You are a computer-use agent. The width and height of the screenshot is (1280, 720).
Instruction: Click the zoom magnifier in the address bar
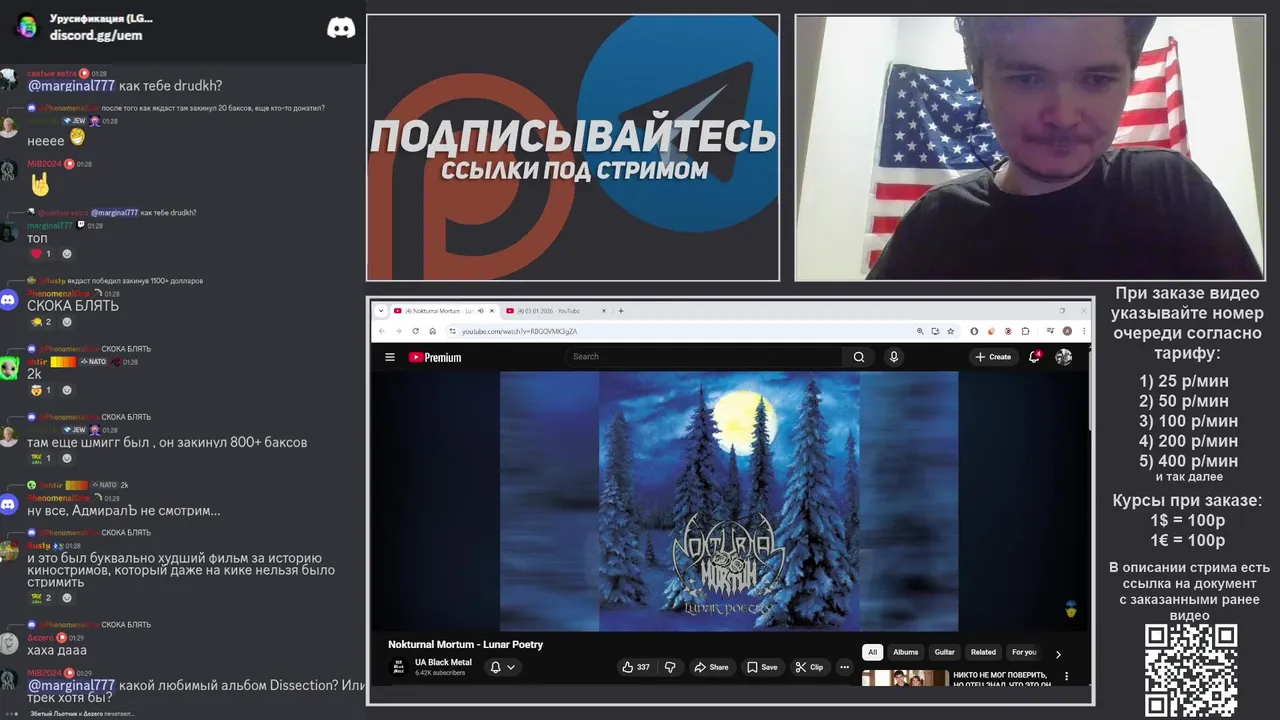pos(920,331)
